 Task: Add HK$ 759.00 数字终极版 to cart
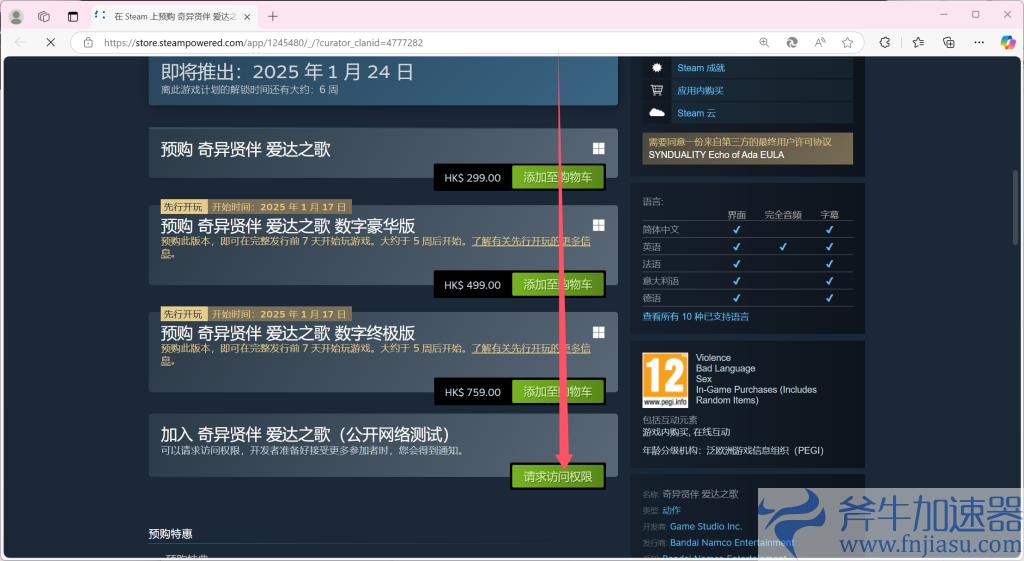558,392
